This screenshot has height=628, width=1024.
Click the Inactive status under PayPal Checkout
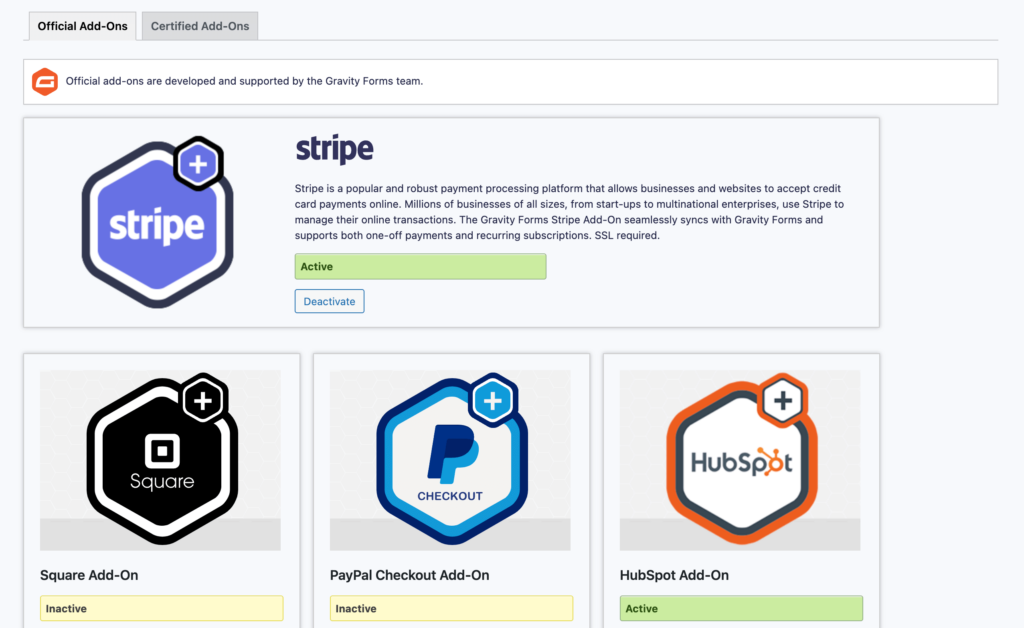pyautogui.click(x=451, y=608)
